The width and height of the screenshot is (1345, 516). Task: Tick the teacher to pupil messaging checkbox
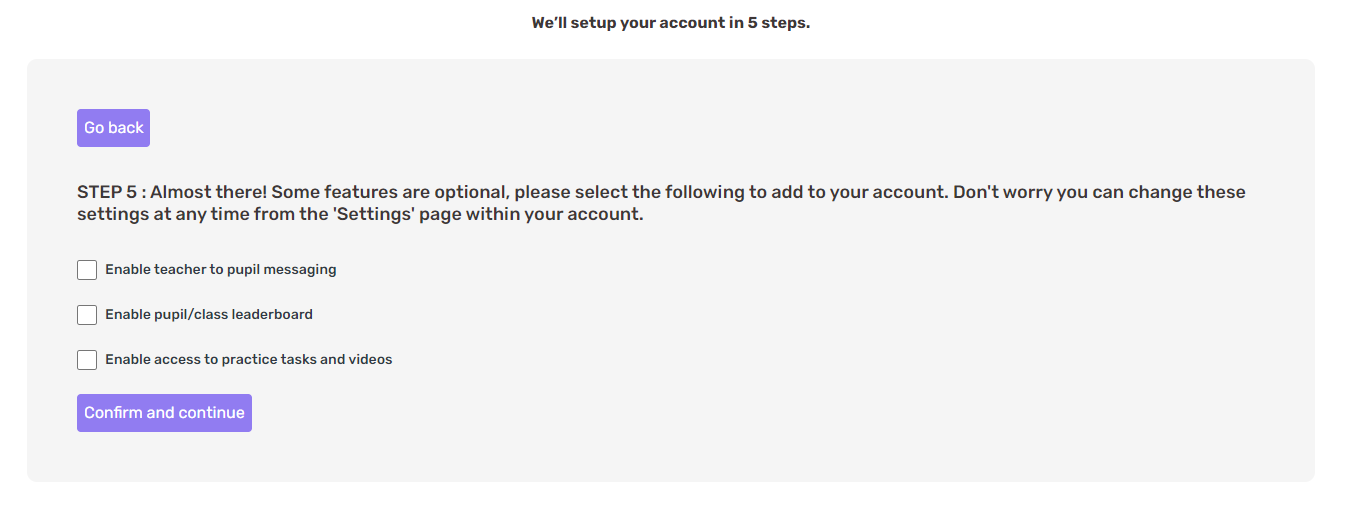pos(87,270)
